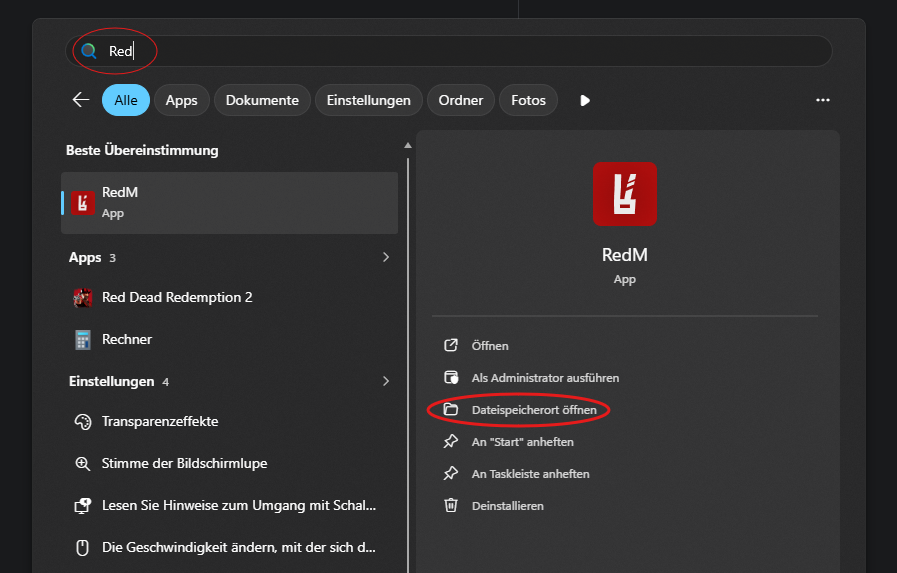Switch to the Einstellungen filter tab
This screenshot has width=897, height=573.
368,100
